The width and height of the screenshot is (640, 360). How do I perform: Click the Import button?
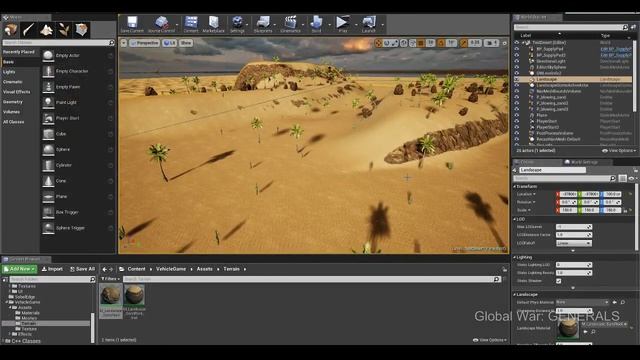tap(52, 269)
